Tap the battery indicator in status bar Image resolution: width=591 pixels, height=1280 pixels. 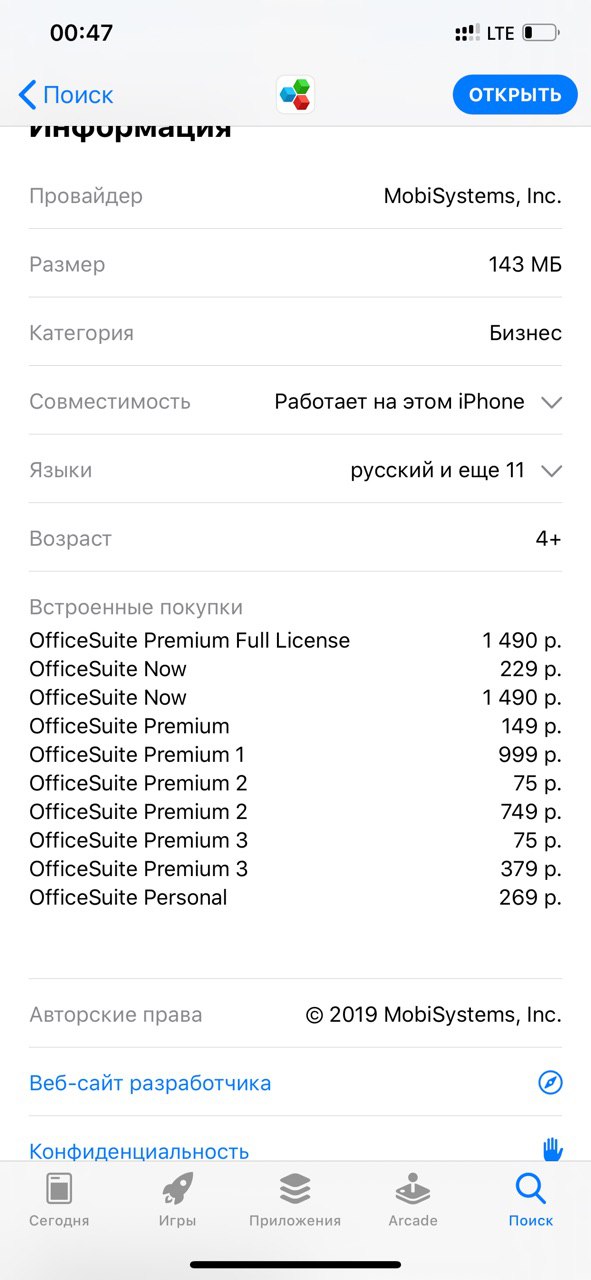click(541, 33)
